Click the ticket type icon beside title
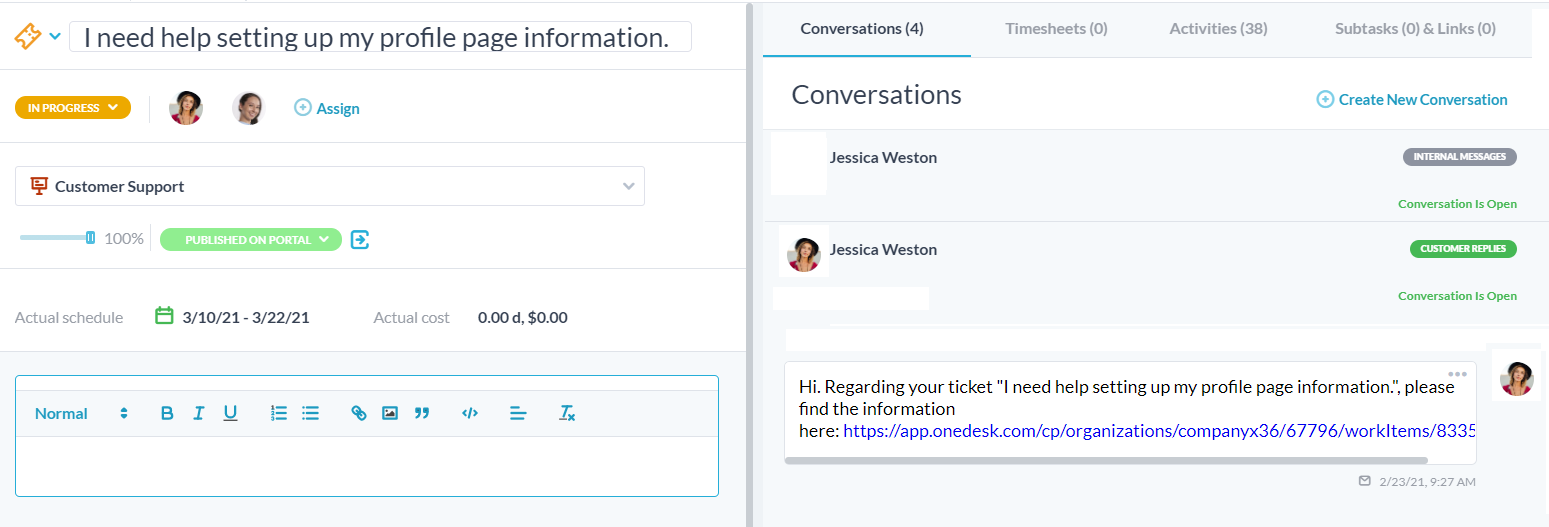The image size is (1549, 527). click(27, 37)
